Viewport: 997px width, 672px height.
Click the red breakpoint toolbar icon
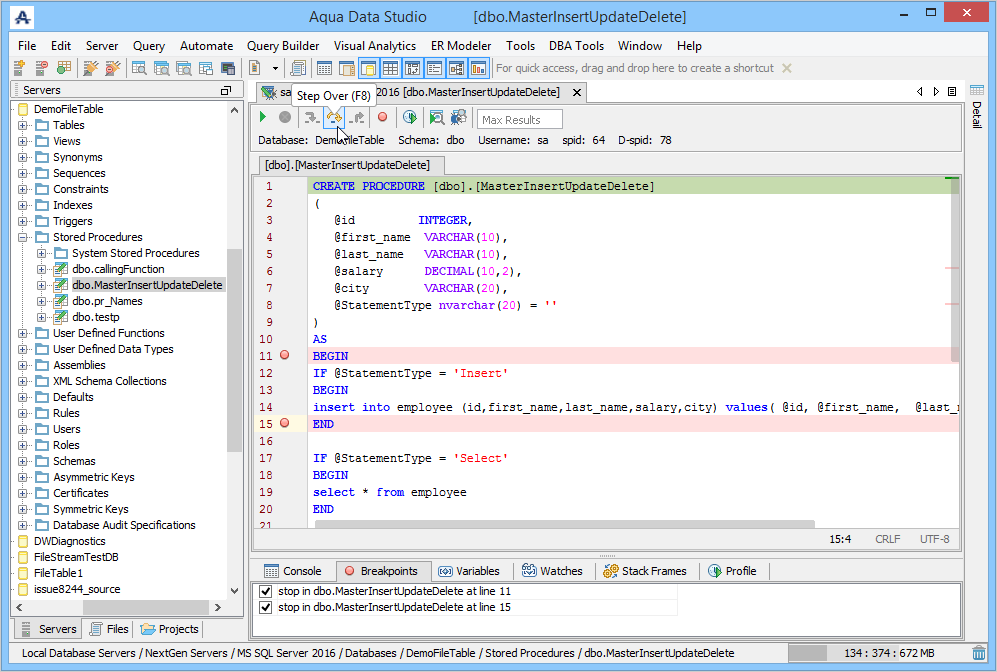(382, 118)
